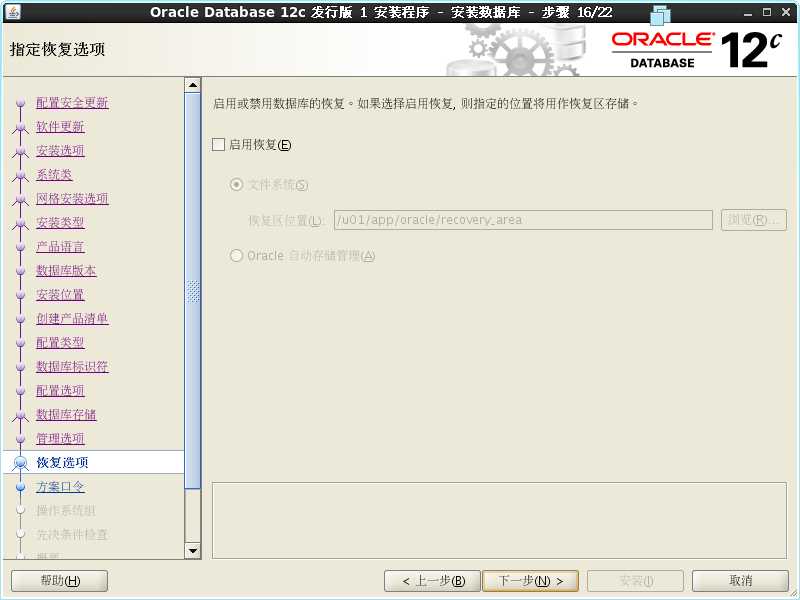Go back with 上一步 button

[x=432, y=581]
